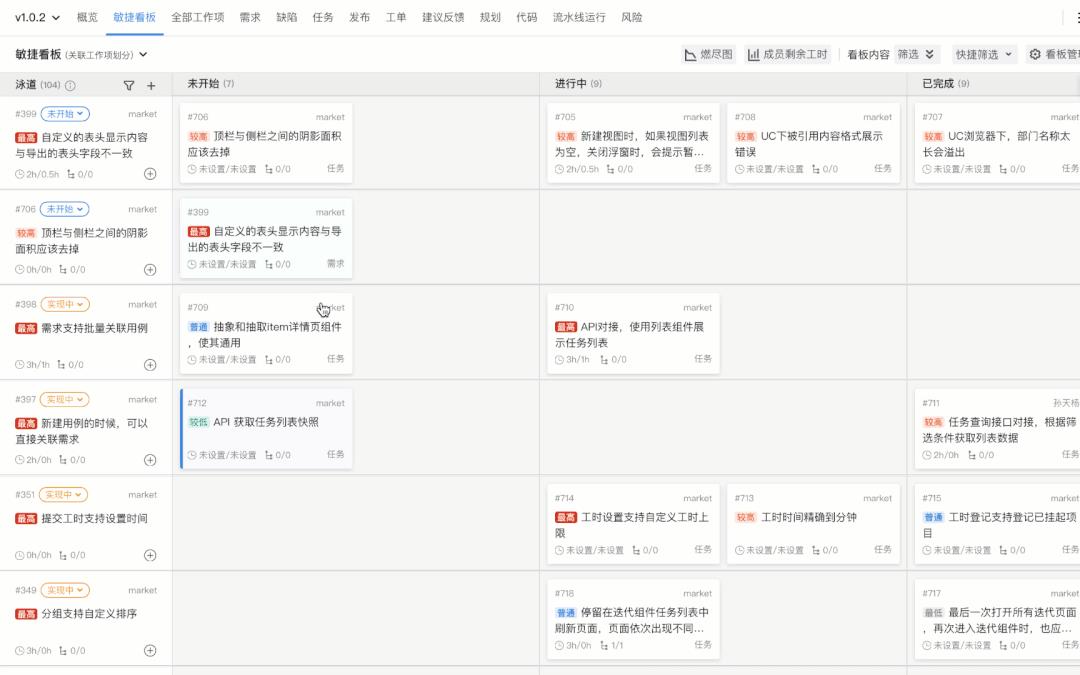Image resolution: width=1080 pixels, height=675 pixels.
Task: Click the circled plus on swimlane #398
Action: coord(150,365)
